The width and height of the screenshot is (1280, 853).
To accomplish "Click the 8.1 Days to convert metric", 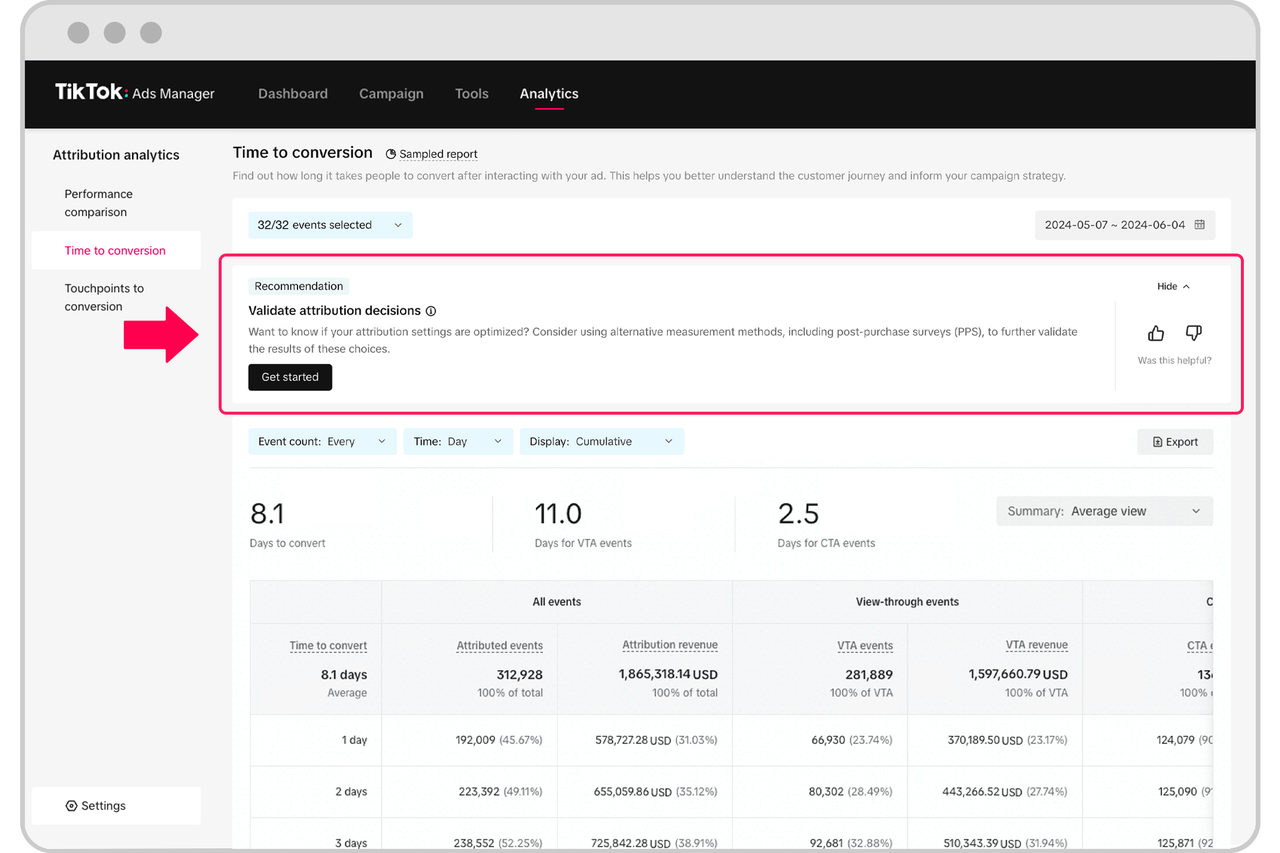I will pos(287,523).
